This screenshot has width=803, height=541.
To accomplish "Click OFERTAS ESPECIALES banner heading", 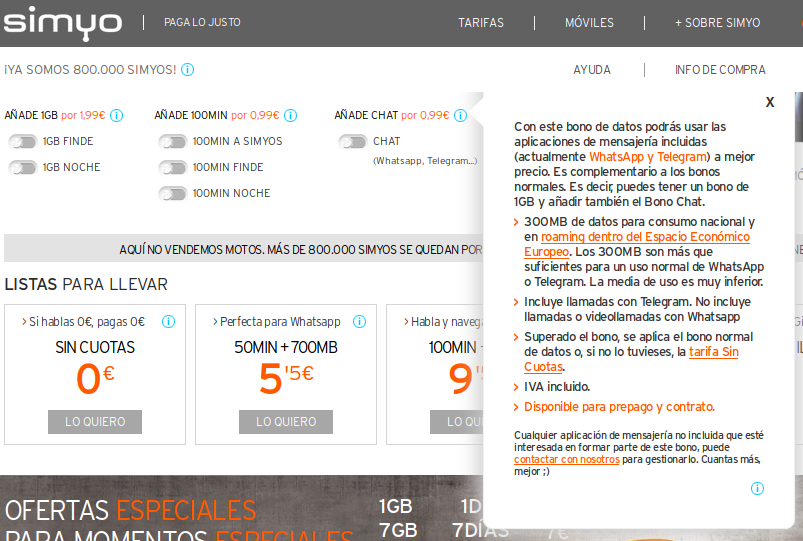I will coord(131,510).
